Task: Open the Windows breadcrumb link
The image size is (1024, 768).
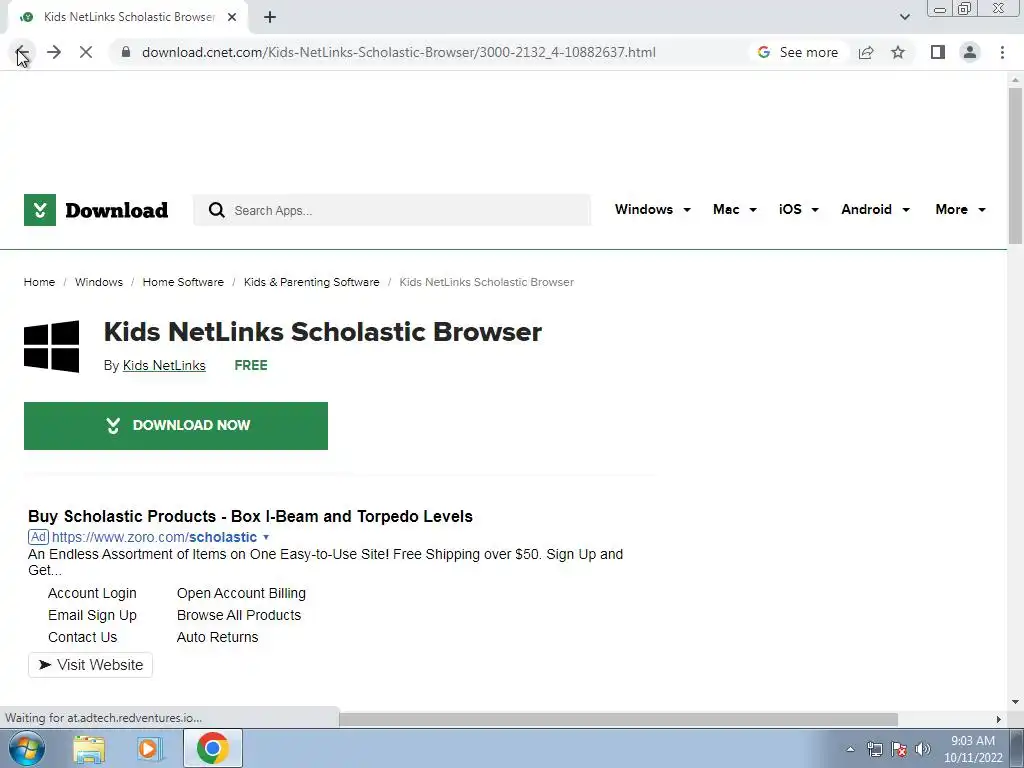Action: pos(99,282)
